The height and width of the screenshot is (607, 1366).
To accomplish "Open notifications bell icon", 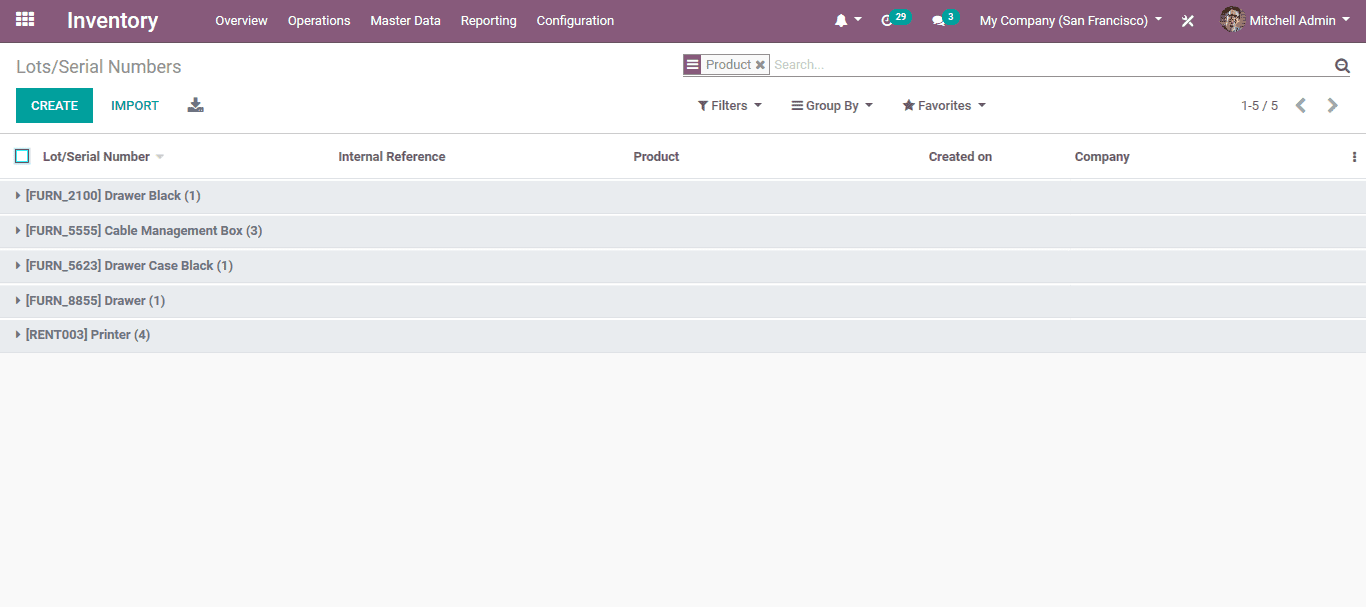I will tap(841, 20).
